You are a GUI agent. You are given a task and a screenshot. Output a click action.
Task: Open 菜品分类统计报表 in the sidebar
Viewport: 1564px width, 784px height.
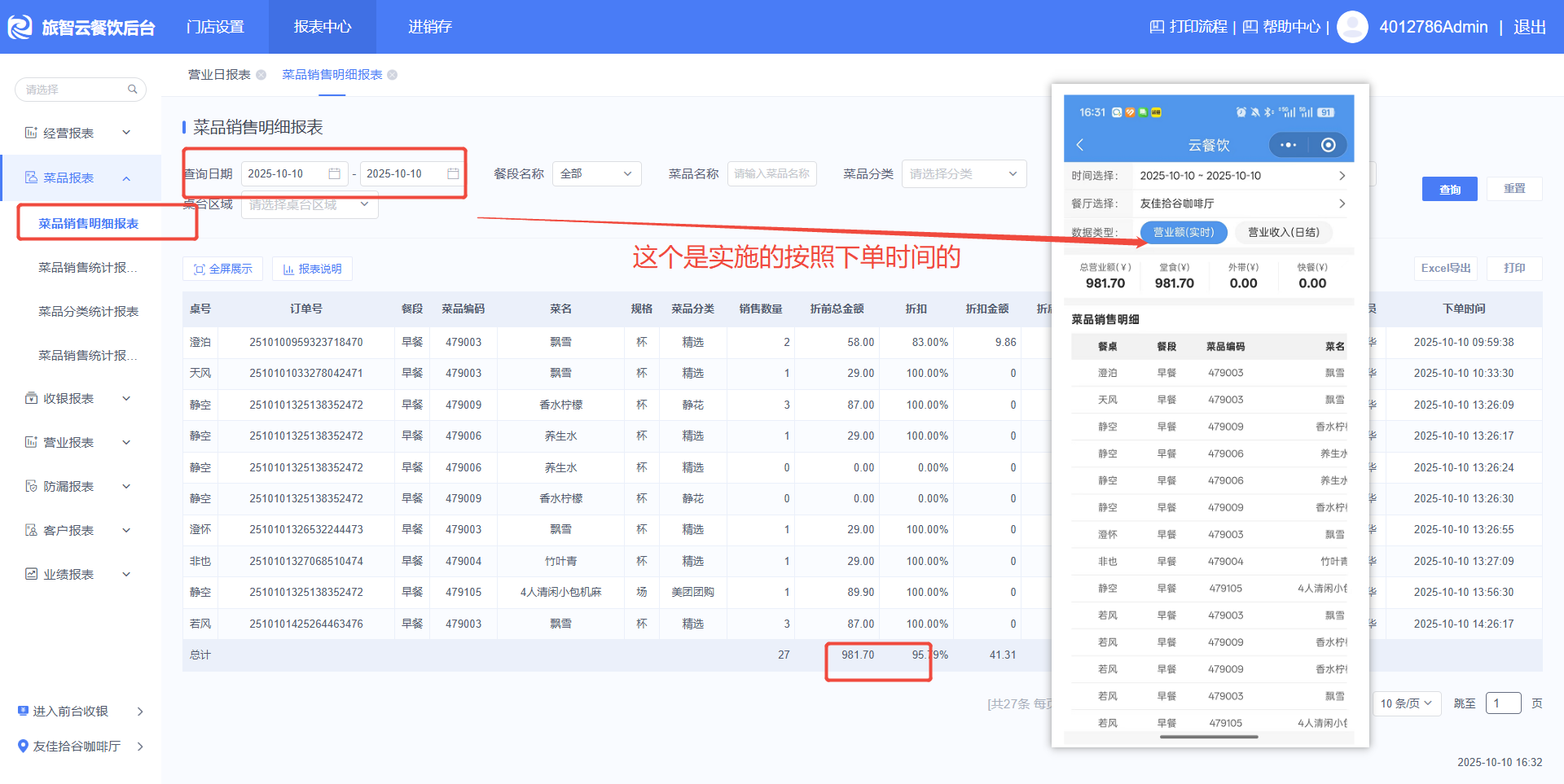click(x=88, y=312)
